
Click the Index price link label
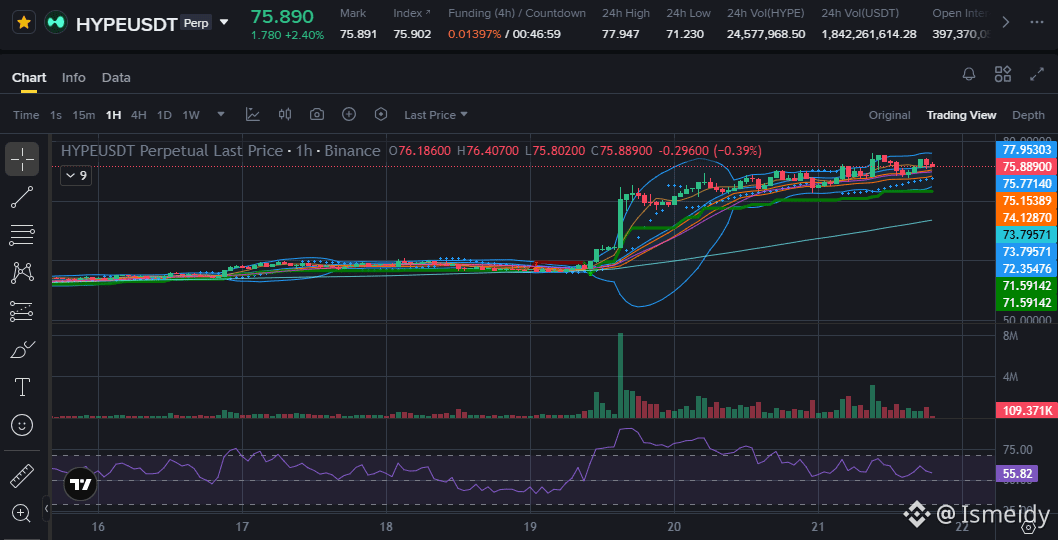412,13
